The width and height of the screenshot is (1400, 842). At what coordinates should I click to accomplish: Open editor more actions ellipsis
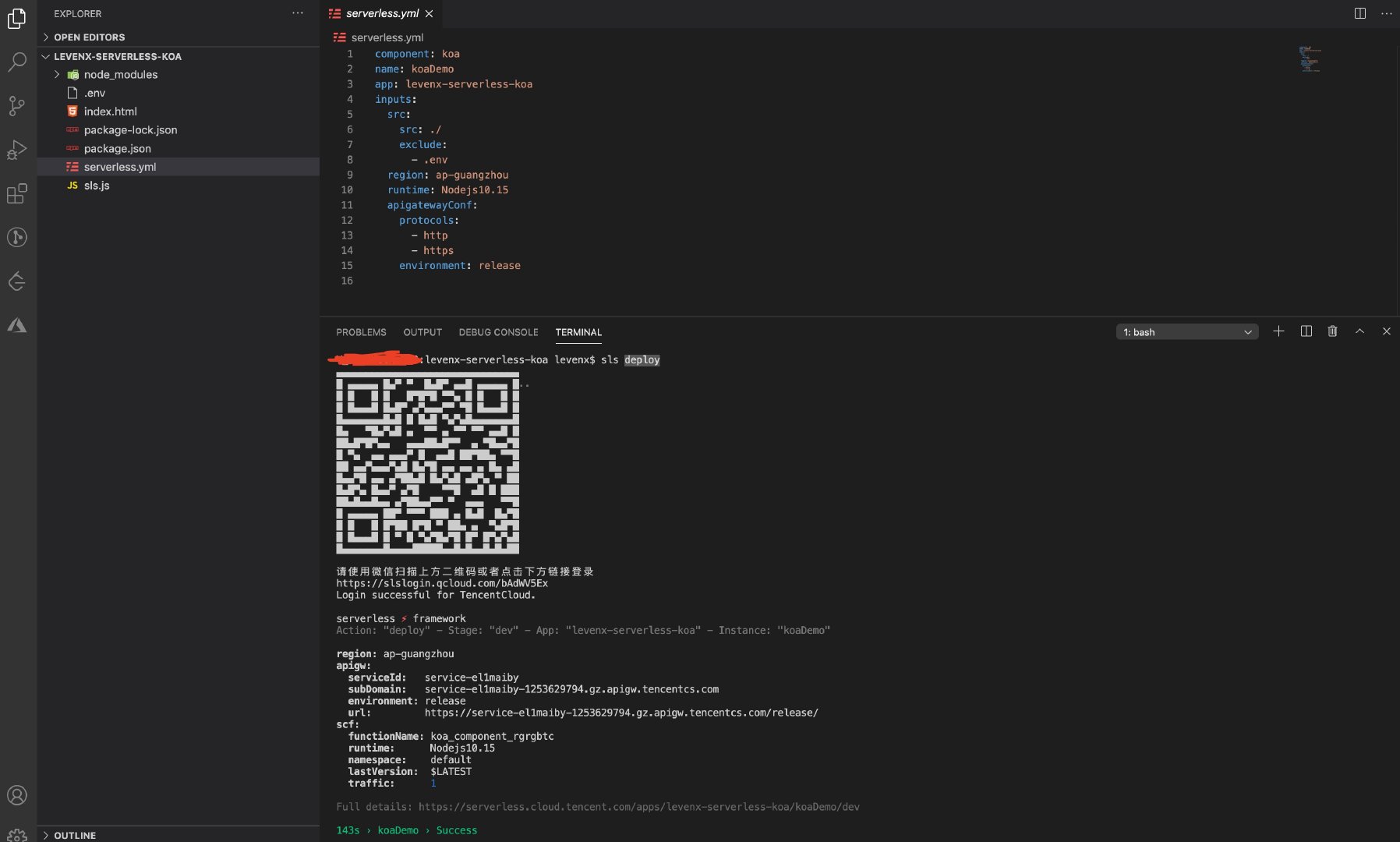coord(1386,13)
